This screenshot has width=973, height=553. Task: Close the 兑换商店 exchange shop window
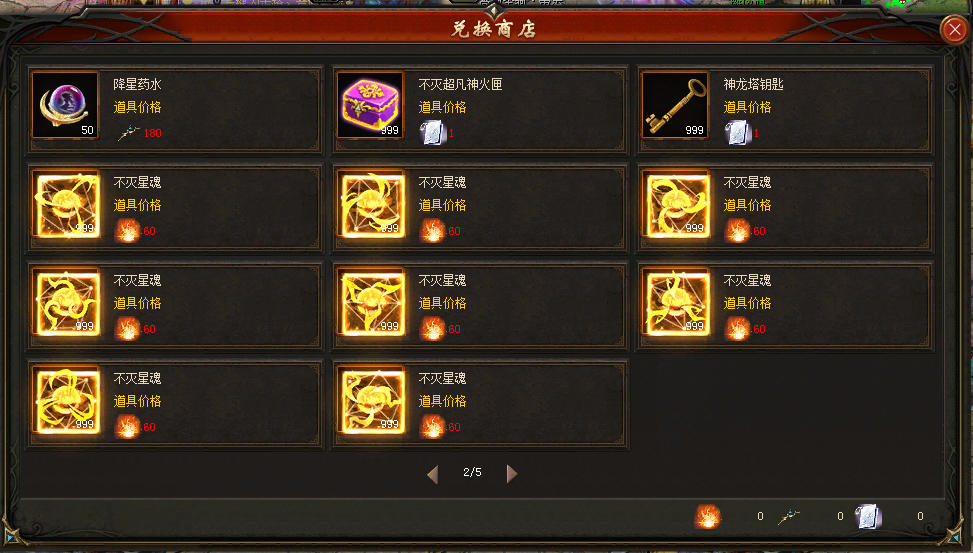[954, 29]
